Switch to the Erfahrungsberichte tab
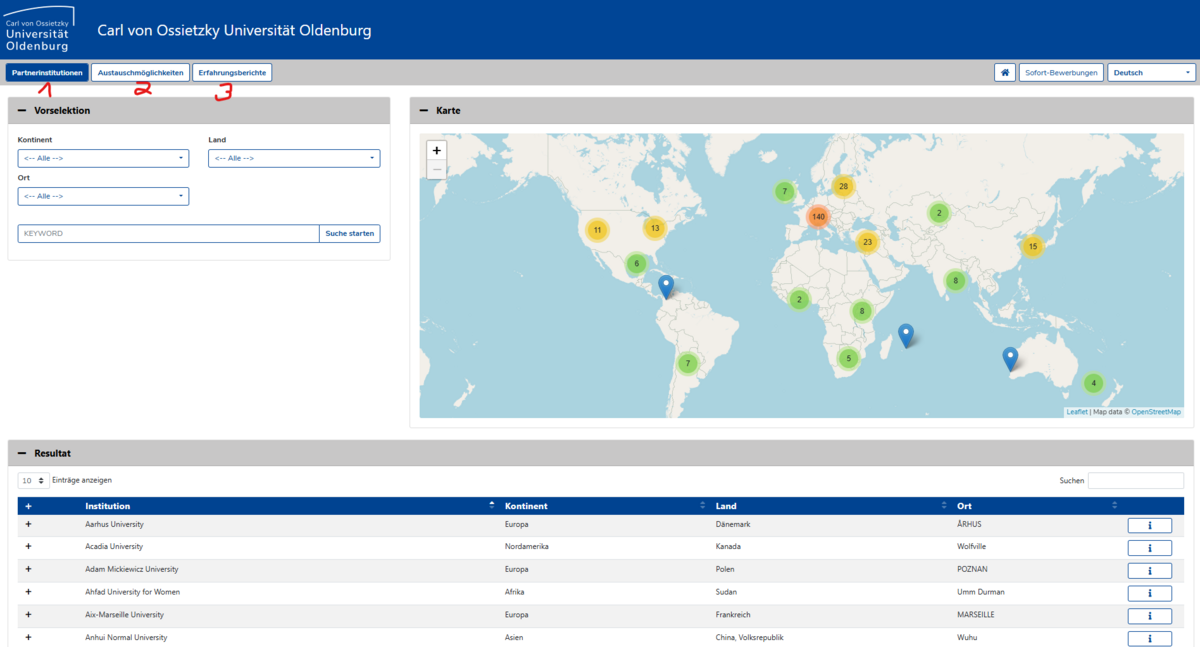Viewport: 1200px width, 647px height. pos(232,73)
